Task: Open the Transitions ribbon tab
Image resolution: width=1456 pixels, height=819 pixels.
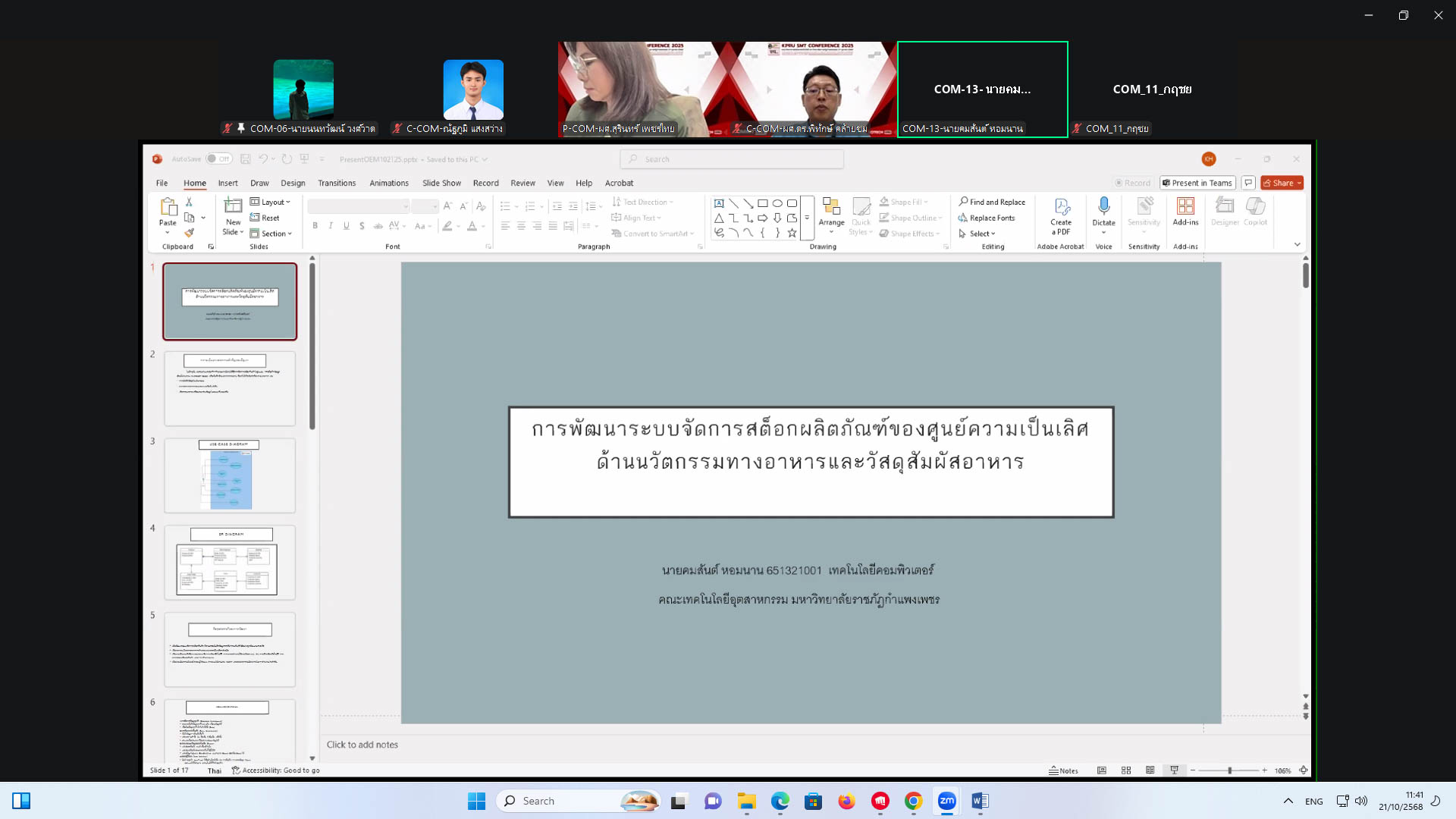Action: click(337, 183)
